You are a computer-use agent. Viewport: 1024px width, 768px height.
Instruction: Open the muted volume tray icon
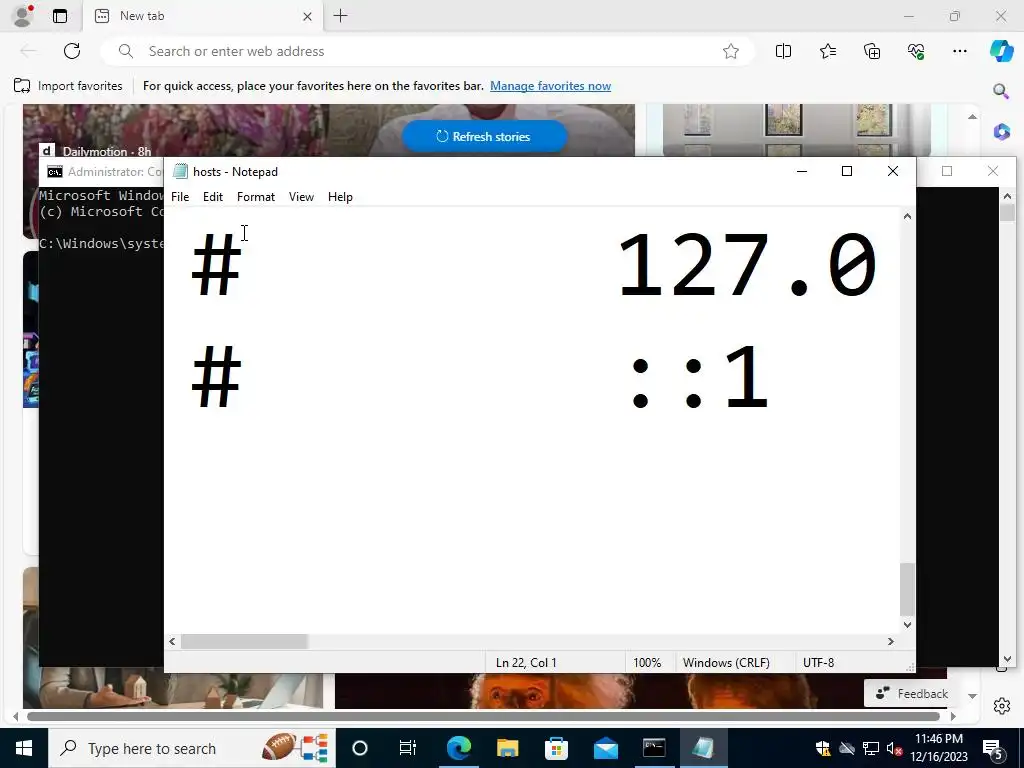(893, 748)
